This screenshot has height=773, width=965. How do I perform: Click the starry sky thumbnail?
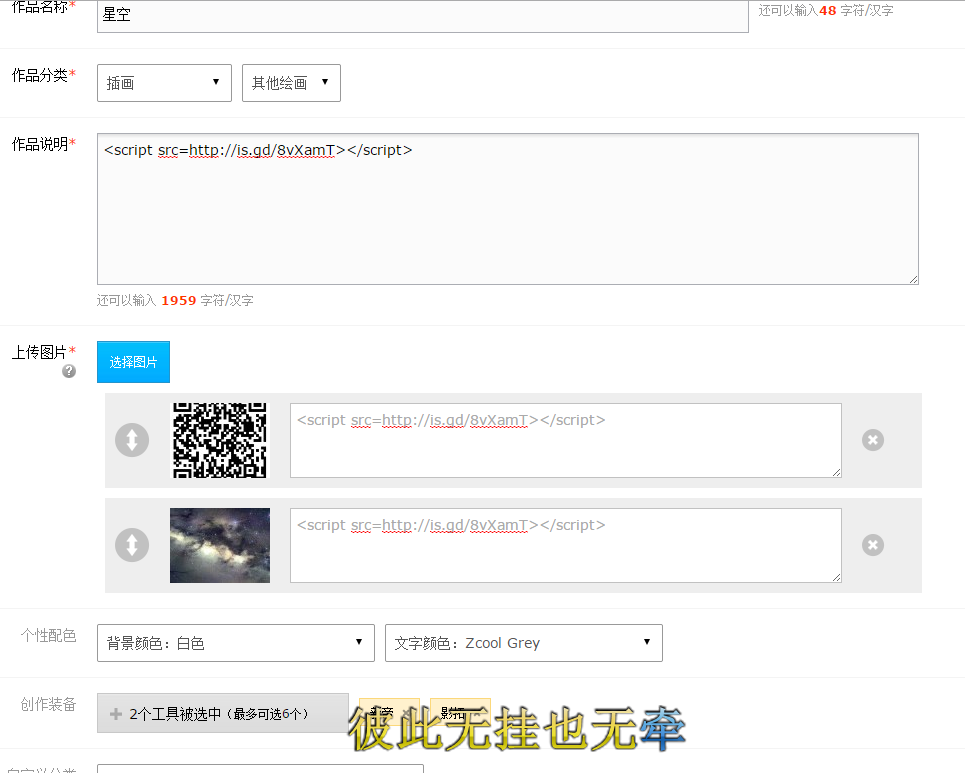(x=220, y=545)
